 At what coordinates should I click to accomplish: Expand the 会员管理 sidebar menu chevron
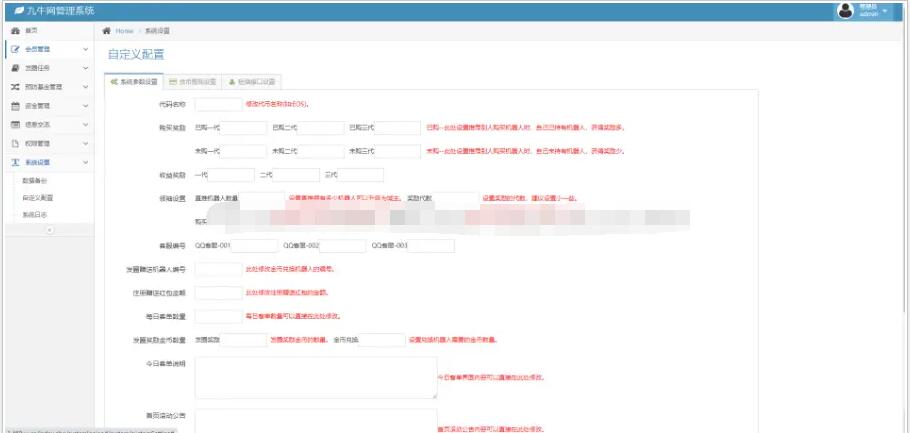pyautogui.click(x=84, y=49)
